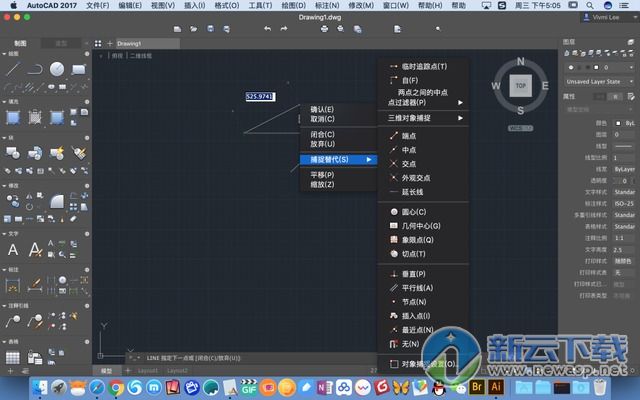
Task: Select the Rotate tool
Action: (x=29, y=207)
